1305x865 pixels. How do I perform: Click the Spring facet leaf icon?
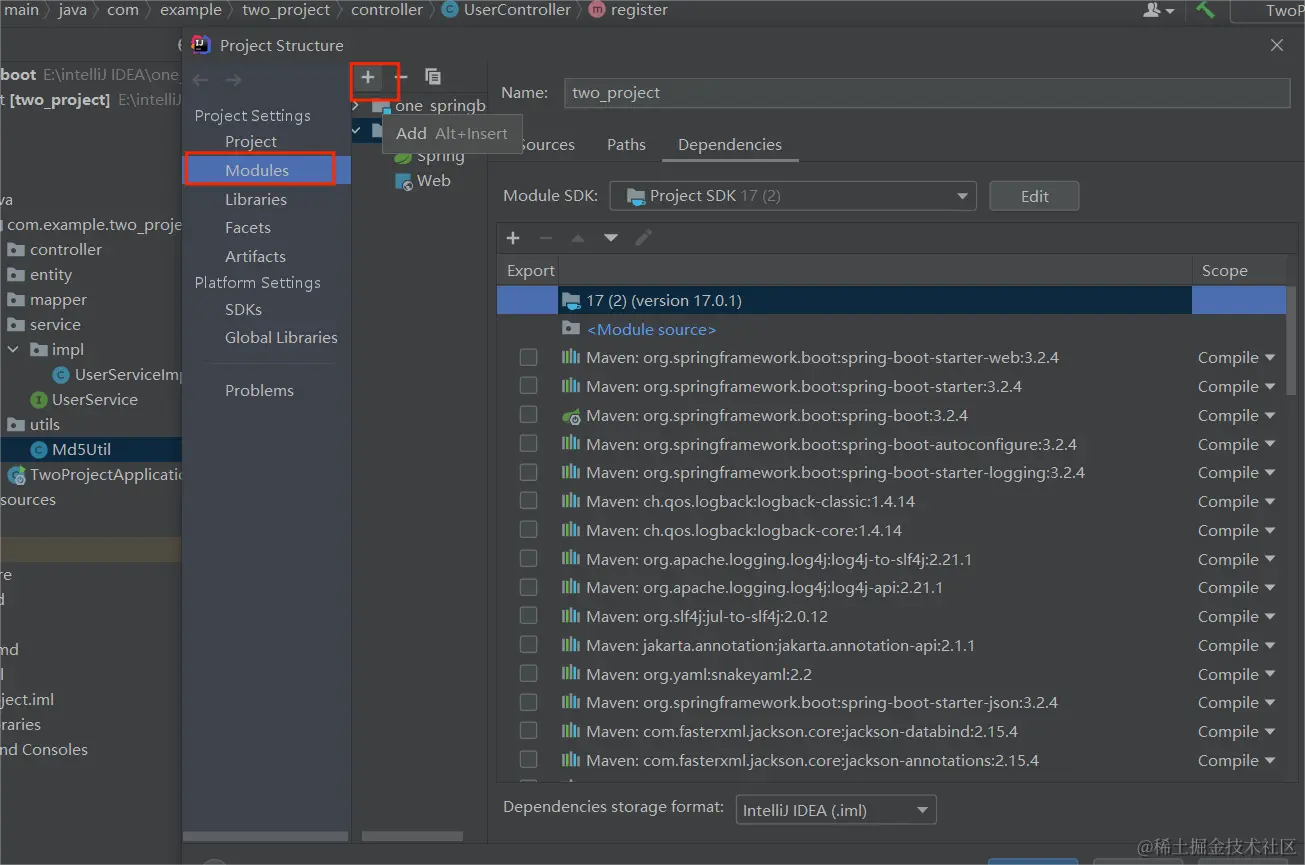click(403, 157)
